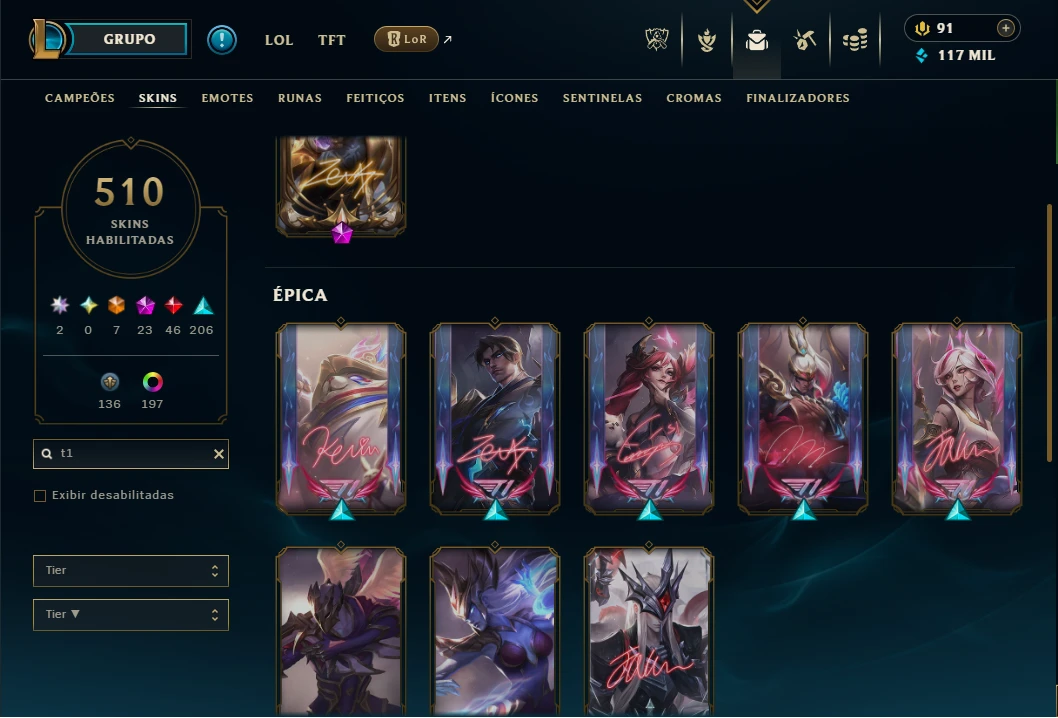
Task: Select the Keria signed T1 skin thumbnail
Action: [x=341, y=419]
